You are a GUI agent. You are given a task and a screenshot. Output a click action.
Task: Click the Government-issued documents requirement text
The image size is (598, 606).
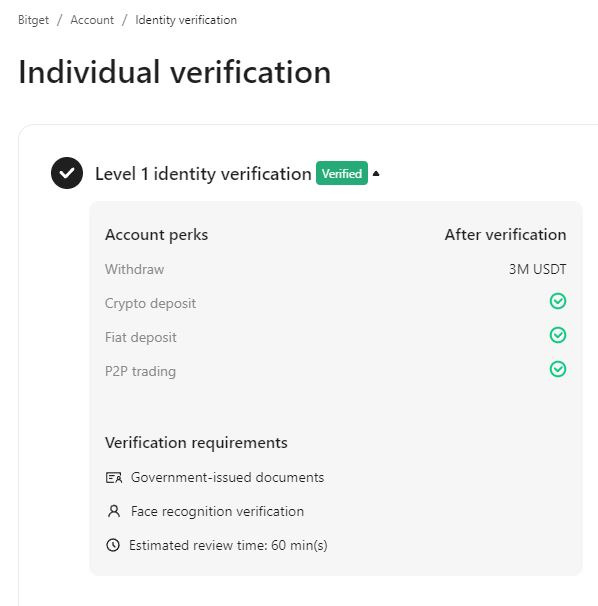pos(227,477)
